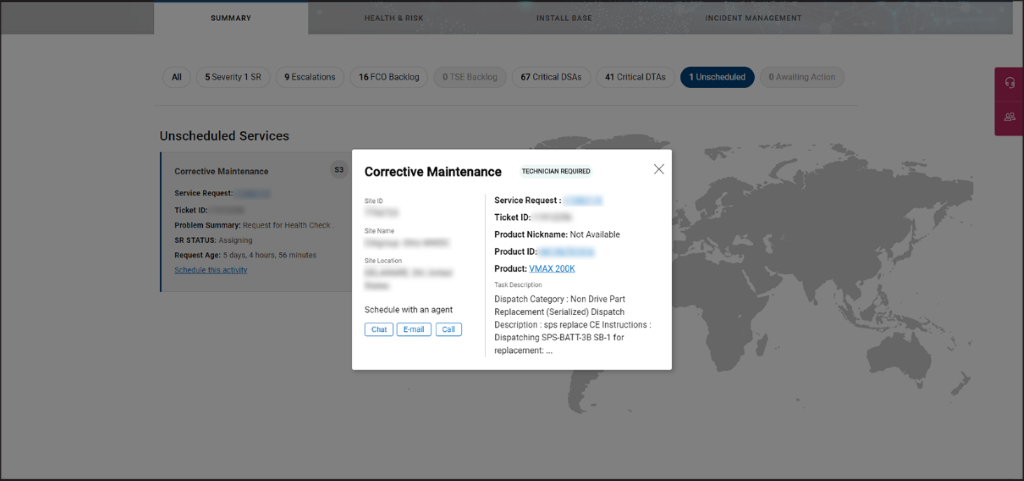Select the All filter pill
Viewport: 1024px width, 481px height.
tap(176, 77)
